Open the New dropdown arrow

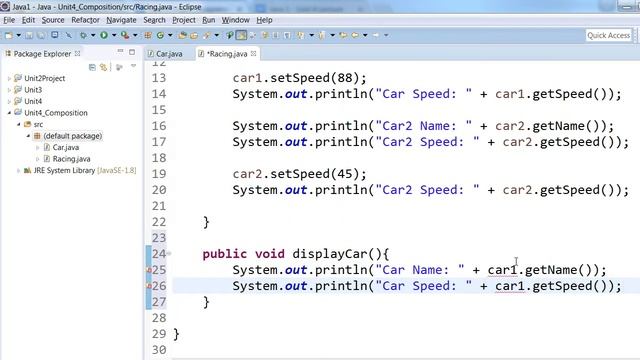[19, 35]
